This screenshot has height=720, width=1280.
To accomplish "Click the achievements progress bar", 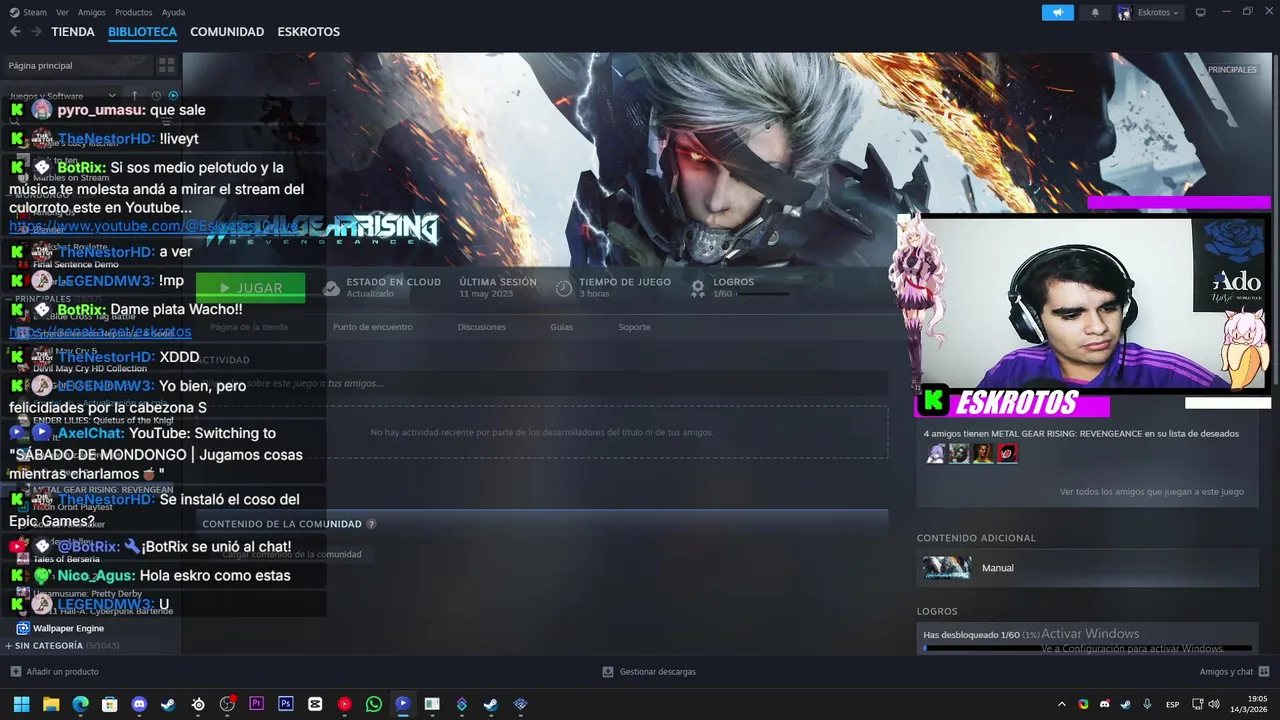I will [x=1087, y=648].
